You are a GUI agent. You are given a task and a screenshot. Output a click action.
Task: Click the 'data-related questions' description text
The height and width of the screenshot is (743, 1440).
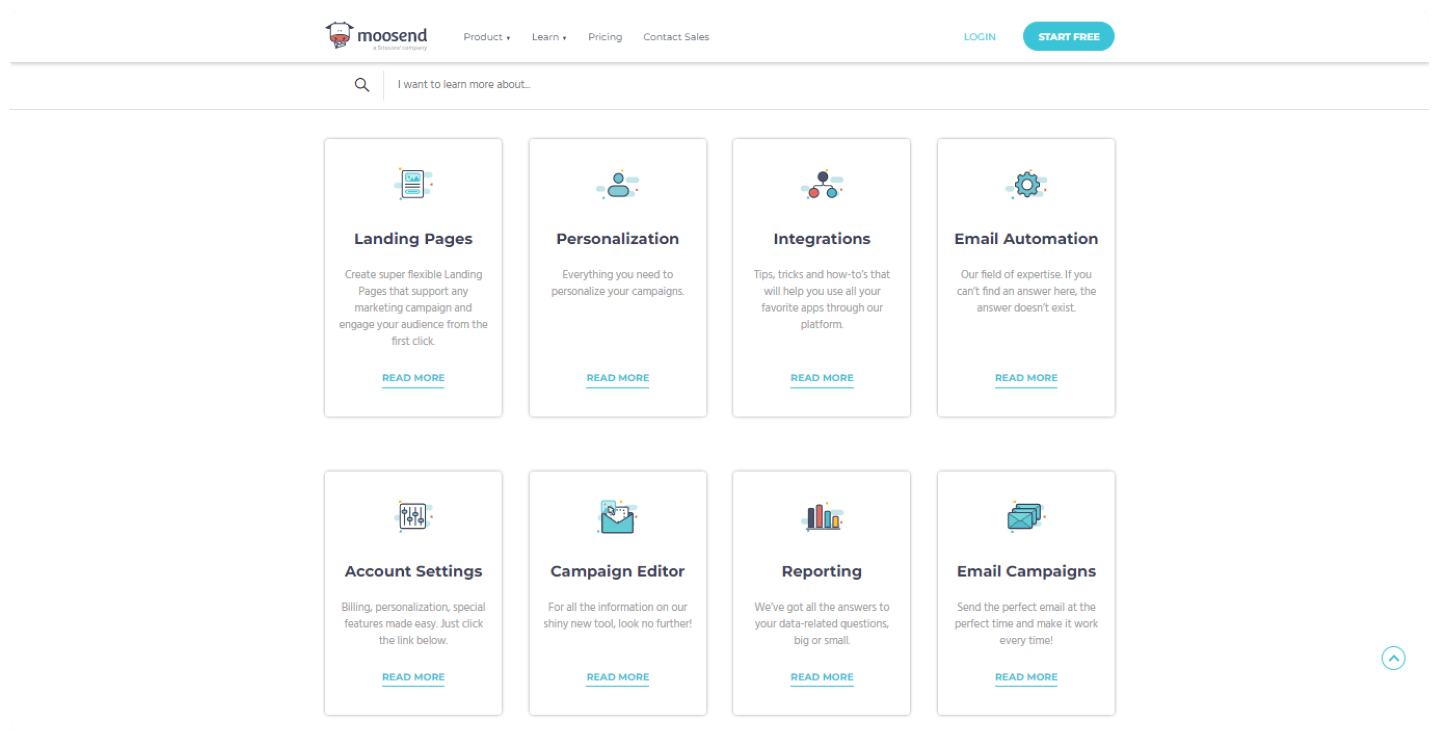pyautogui.click(x=822, y=624)
